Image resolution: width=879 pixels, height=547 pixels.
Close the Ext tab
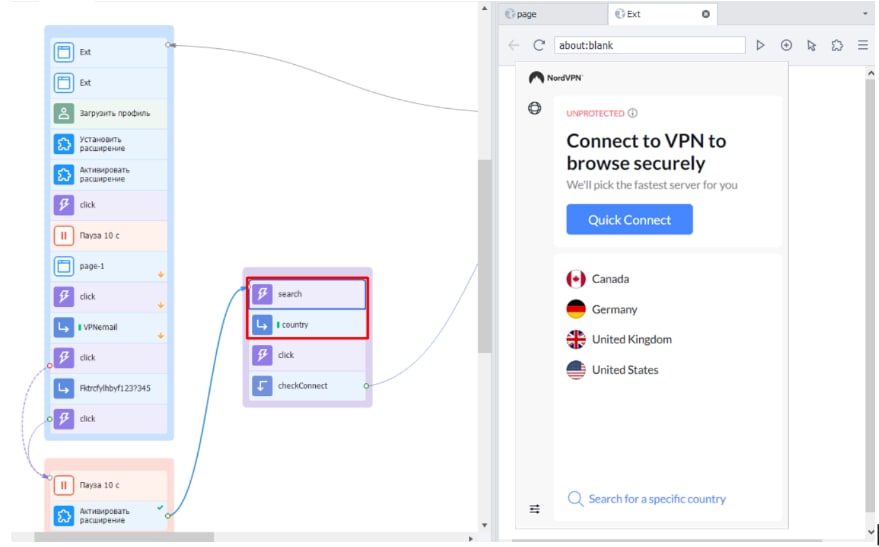pyautogui.click(x=705, y=14)
